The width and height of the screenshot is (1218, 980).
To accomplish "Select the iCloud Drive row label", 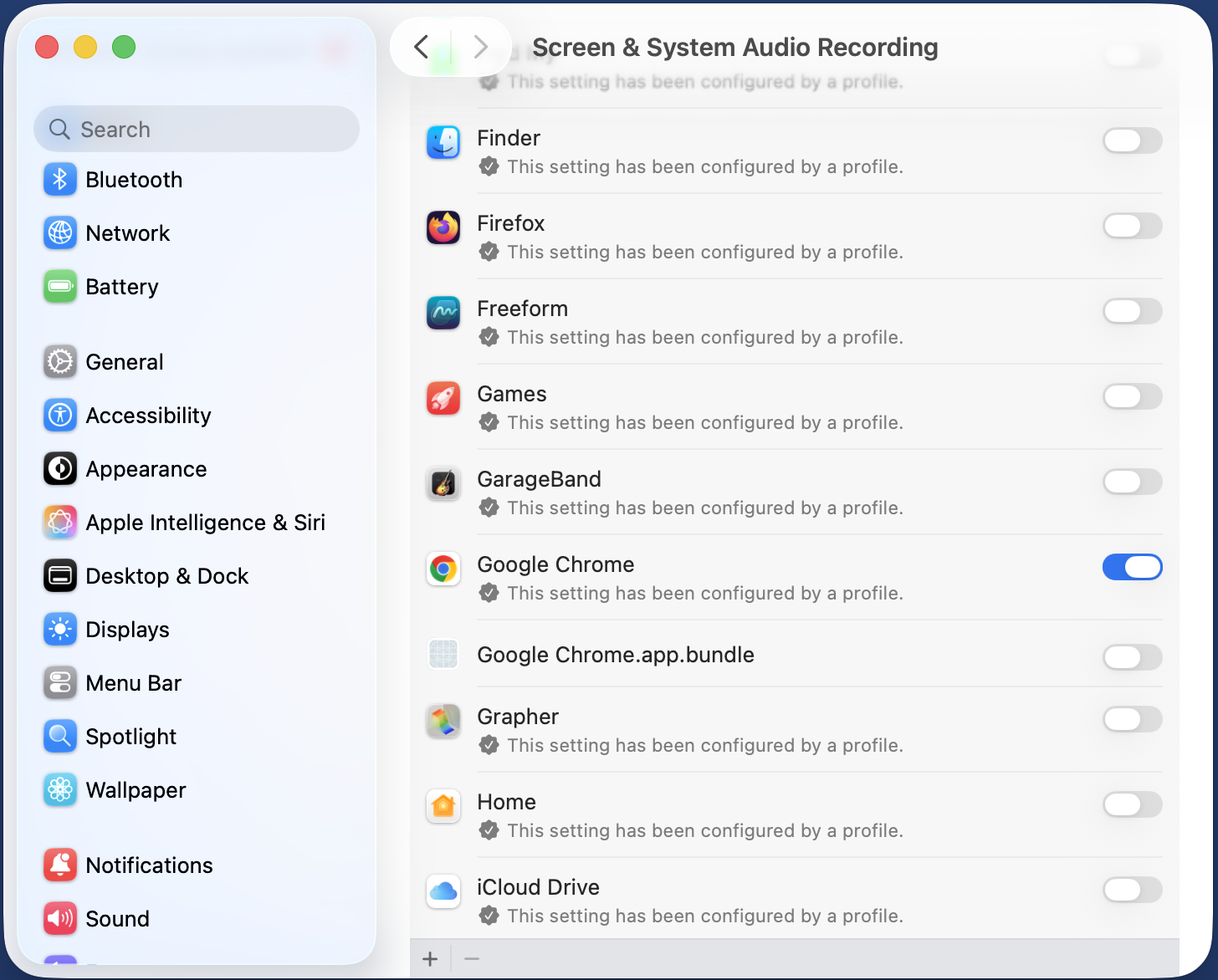I will tap(538, 887).
